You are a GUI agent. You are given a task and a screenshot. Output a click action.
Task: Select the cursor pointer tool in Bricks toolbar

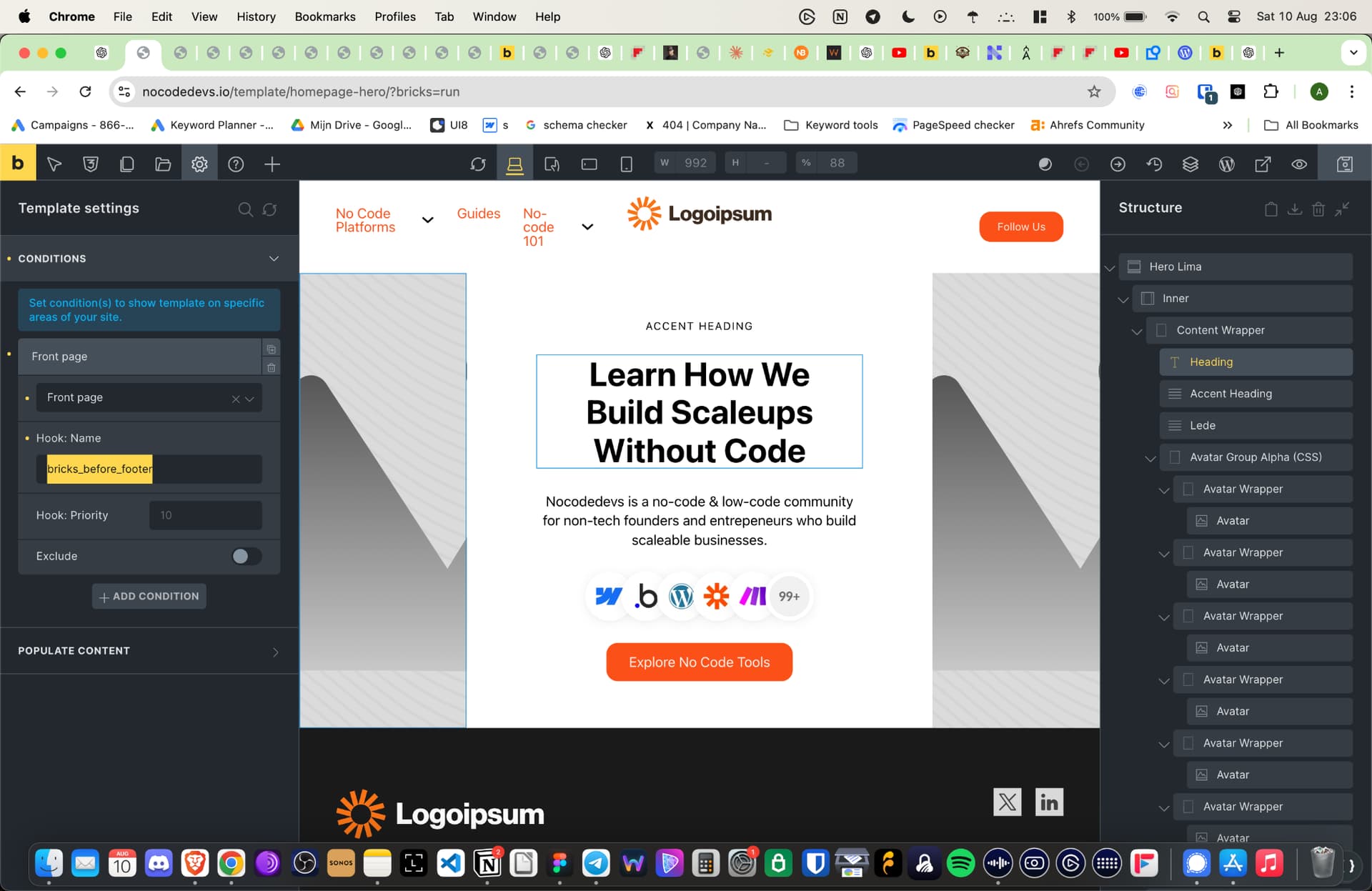[54, 164]
